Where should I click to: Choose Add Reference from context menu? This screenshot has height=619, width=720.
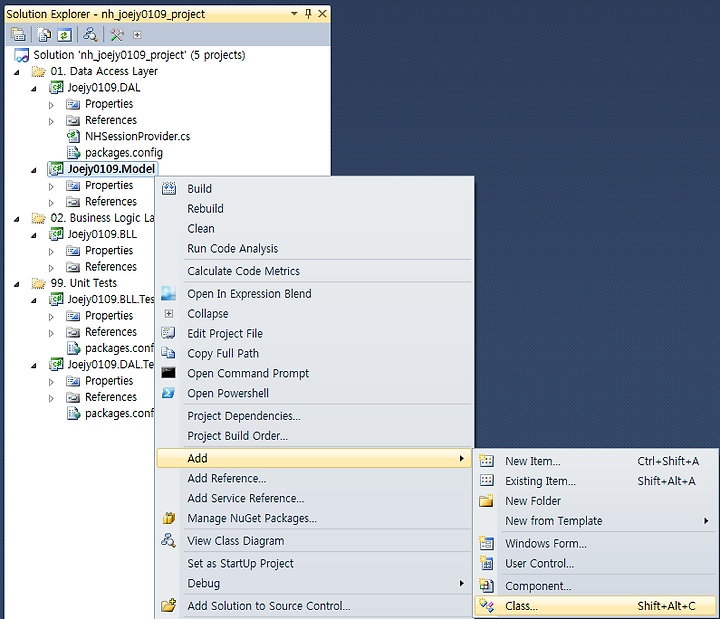tap(315, 478)
